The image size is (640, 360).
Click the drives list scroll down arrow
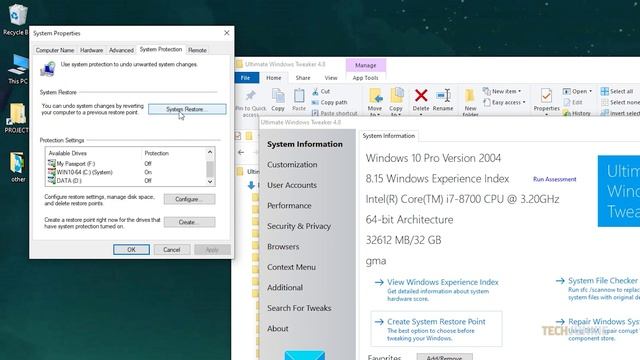(210, 182)
